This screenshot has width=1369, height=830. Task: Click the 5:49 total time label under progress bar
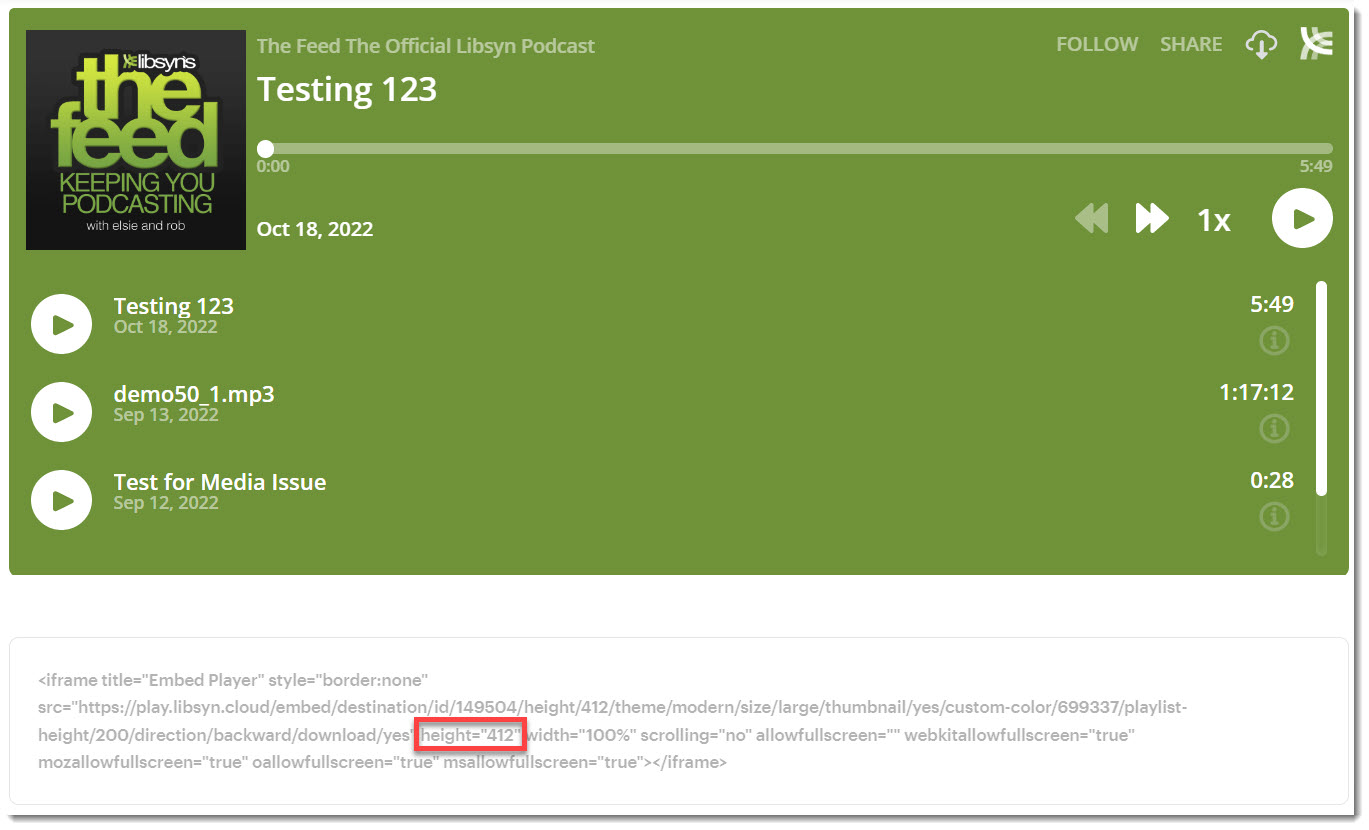coord(1316,167)
